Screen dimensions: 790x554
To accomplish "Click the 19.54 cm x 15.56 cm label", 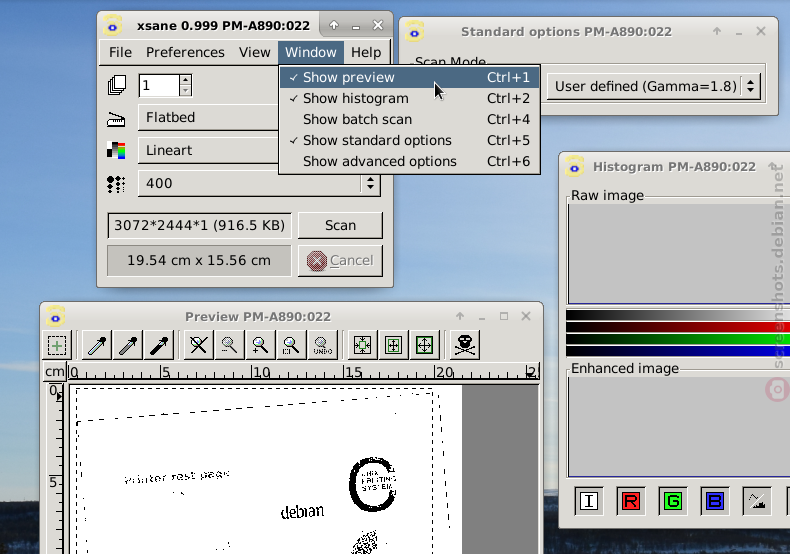I will pyautogui.click(x=199, y=260).
